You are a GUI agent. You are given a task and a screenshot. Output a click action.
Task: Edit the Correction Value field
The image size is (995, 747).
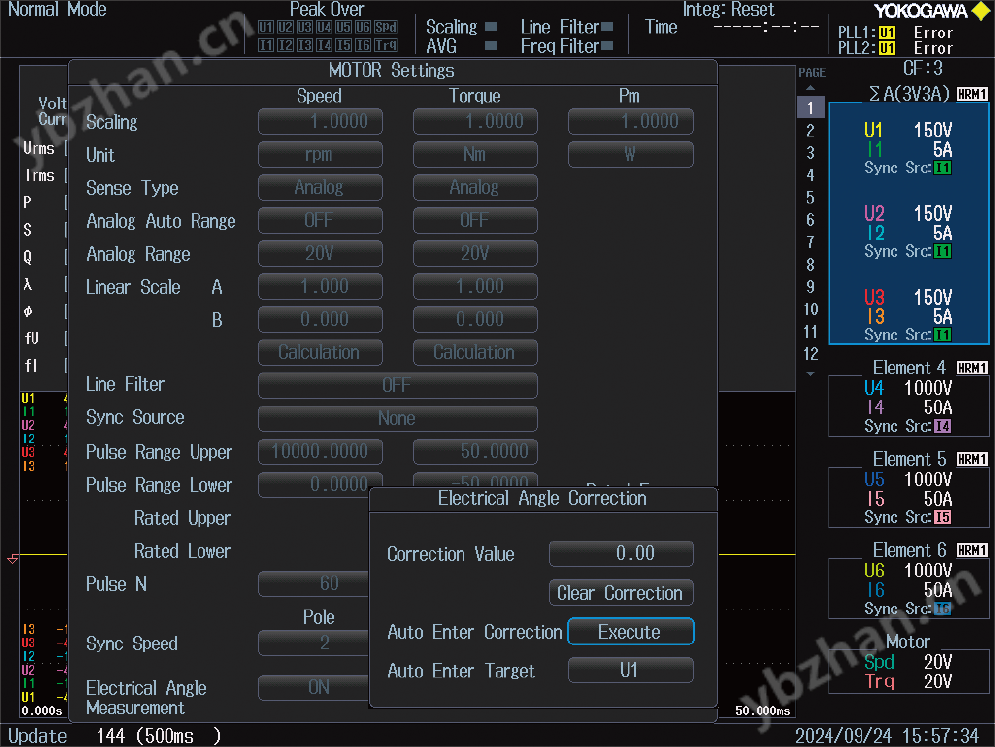point(620,553)
